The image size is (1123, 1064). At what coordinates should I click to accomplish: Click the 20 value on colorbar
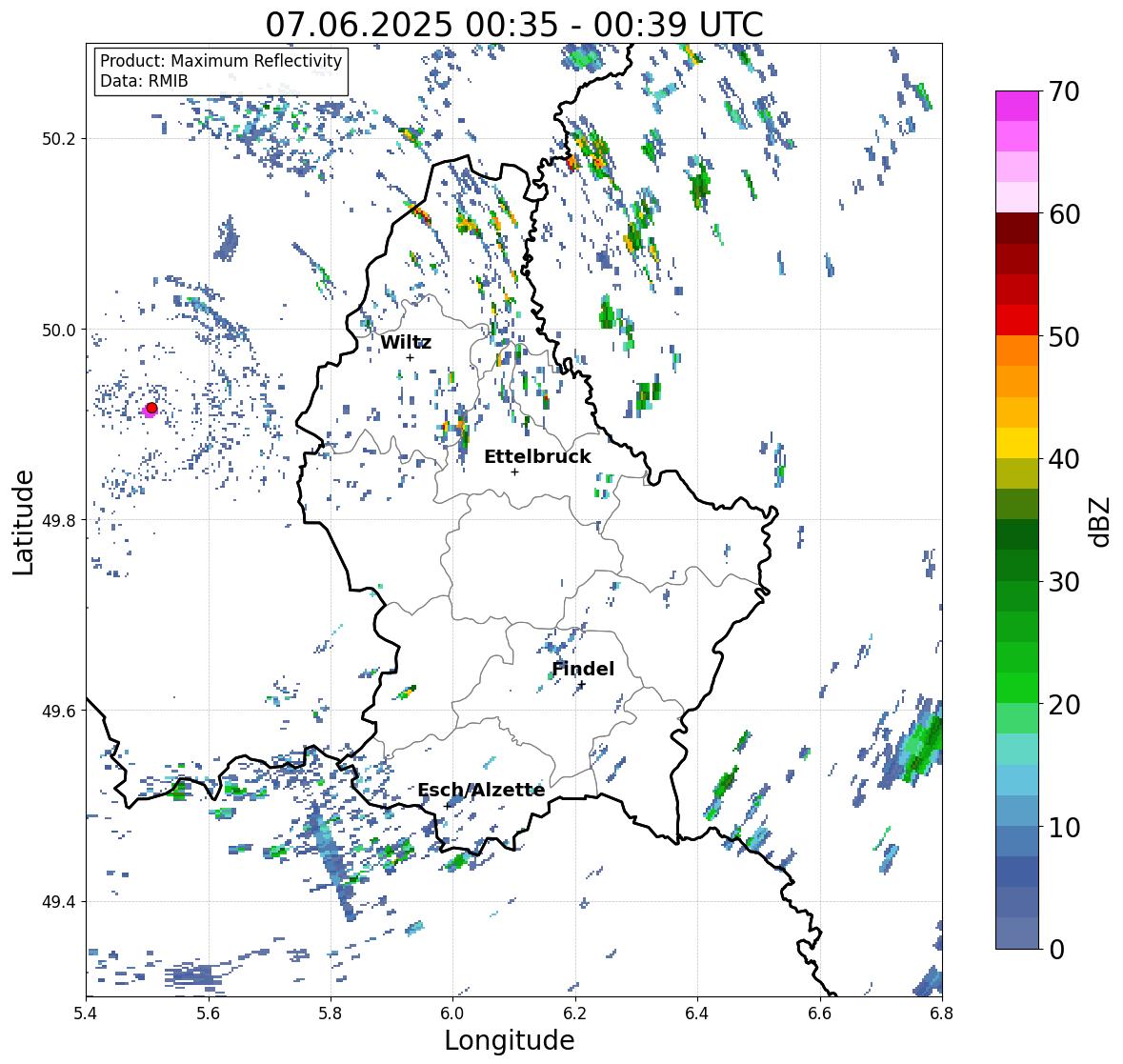pos(1064,704)
